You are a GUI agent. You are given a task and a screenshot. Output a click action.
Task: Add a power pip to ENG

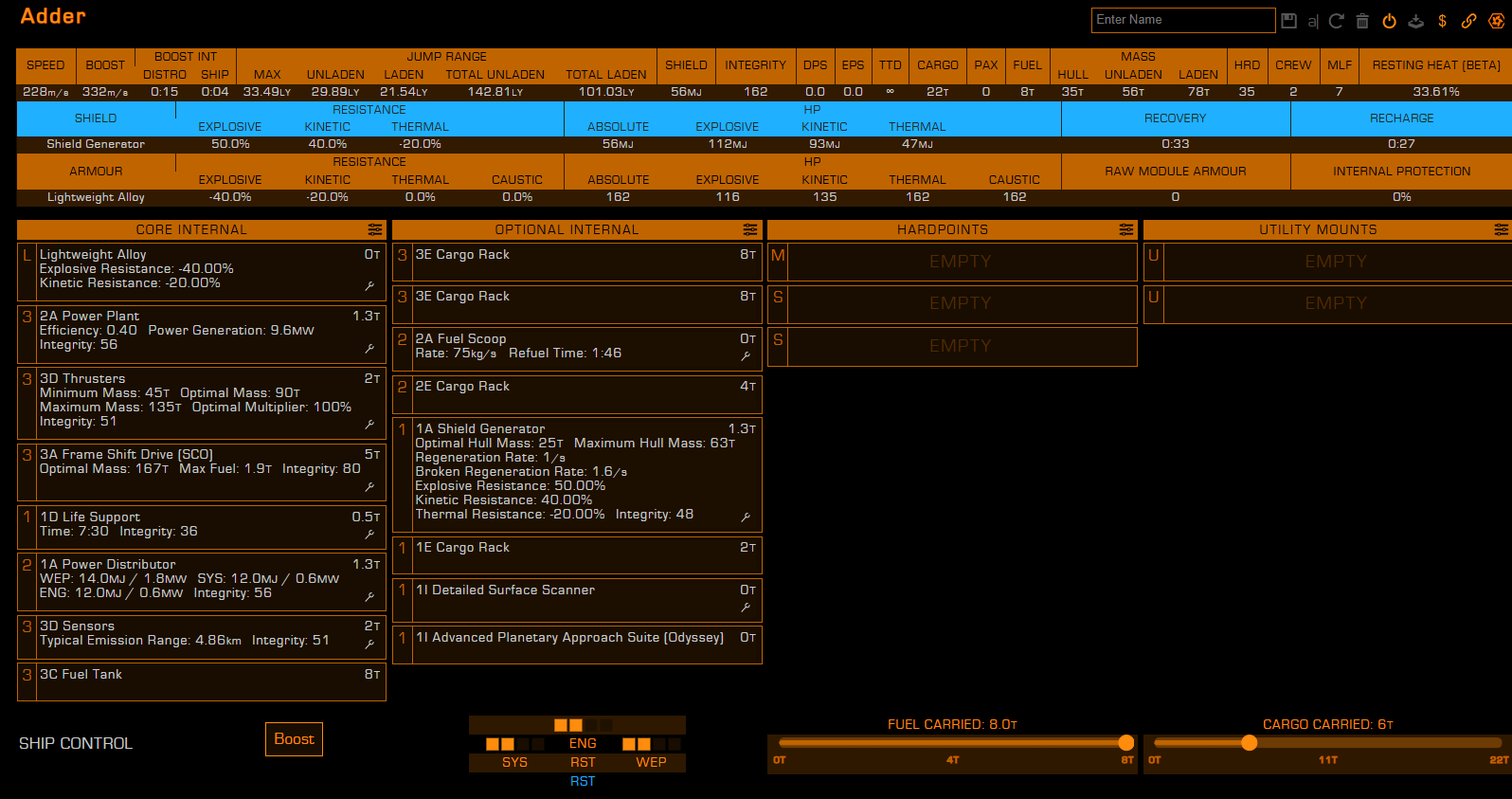point(583,744)
